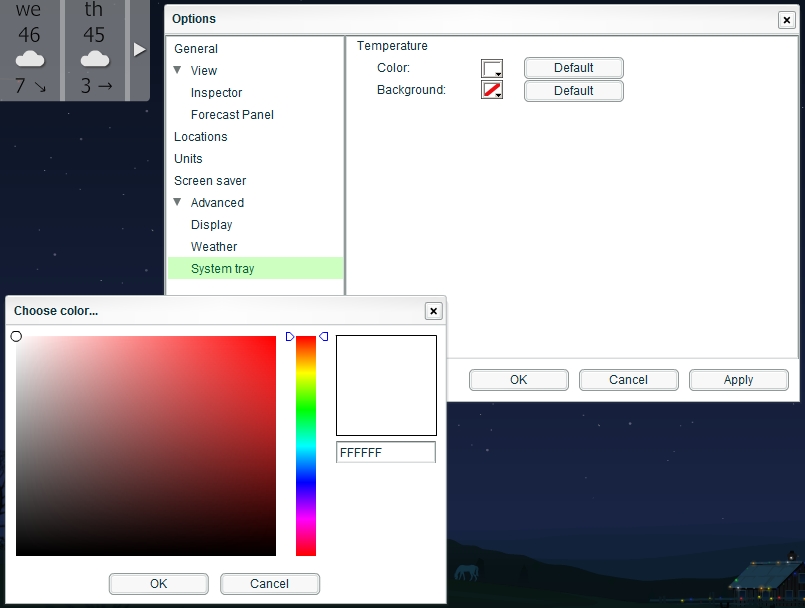Click Default next to Background
The image size is (805, 608).
tap(573, 90)
